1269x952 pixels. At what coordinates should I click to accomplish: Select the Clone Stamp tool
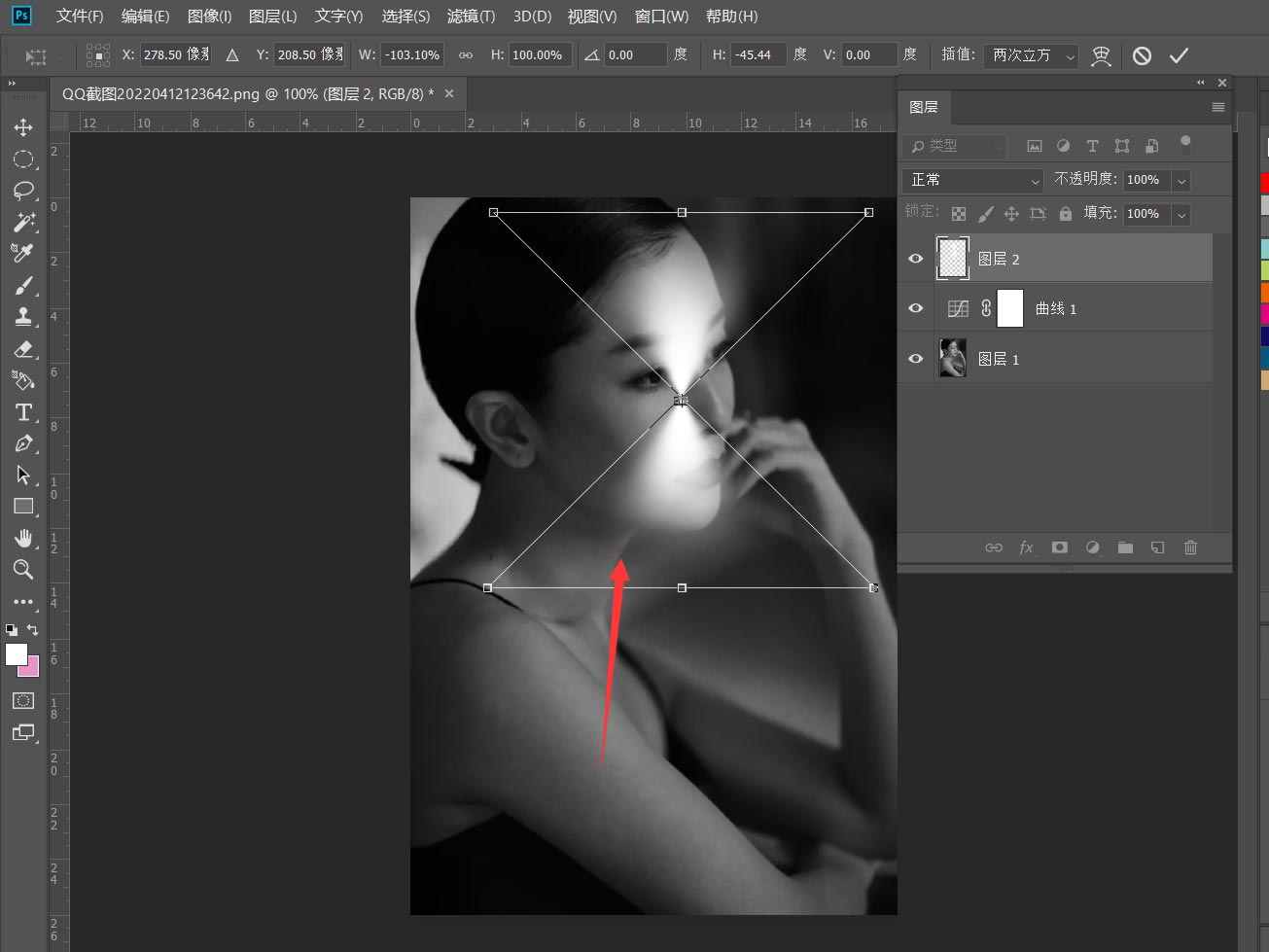[x=23, y=316]
